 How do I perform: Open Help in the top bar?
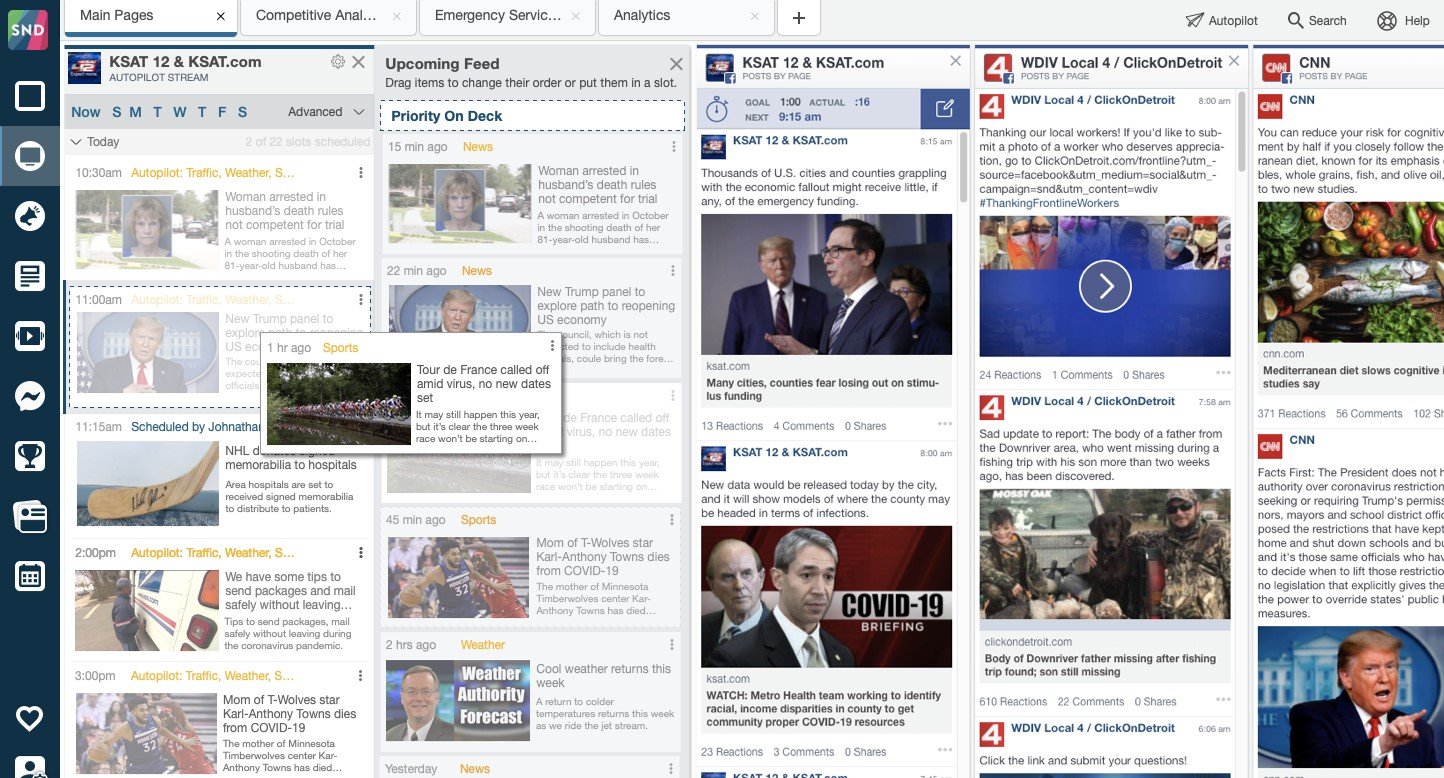pyautogui.click(x=1403, y=20)
